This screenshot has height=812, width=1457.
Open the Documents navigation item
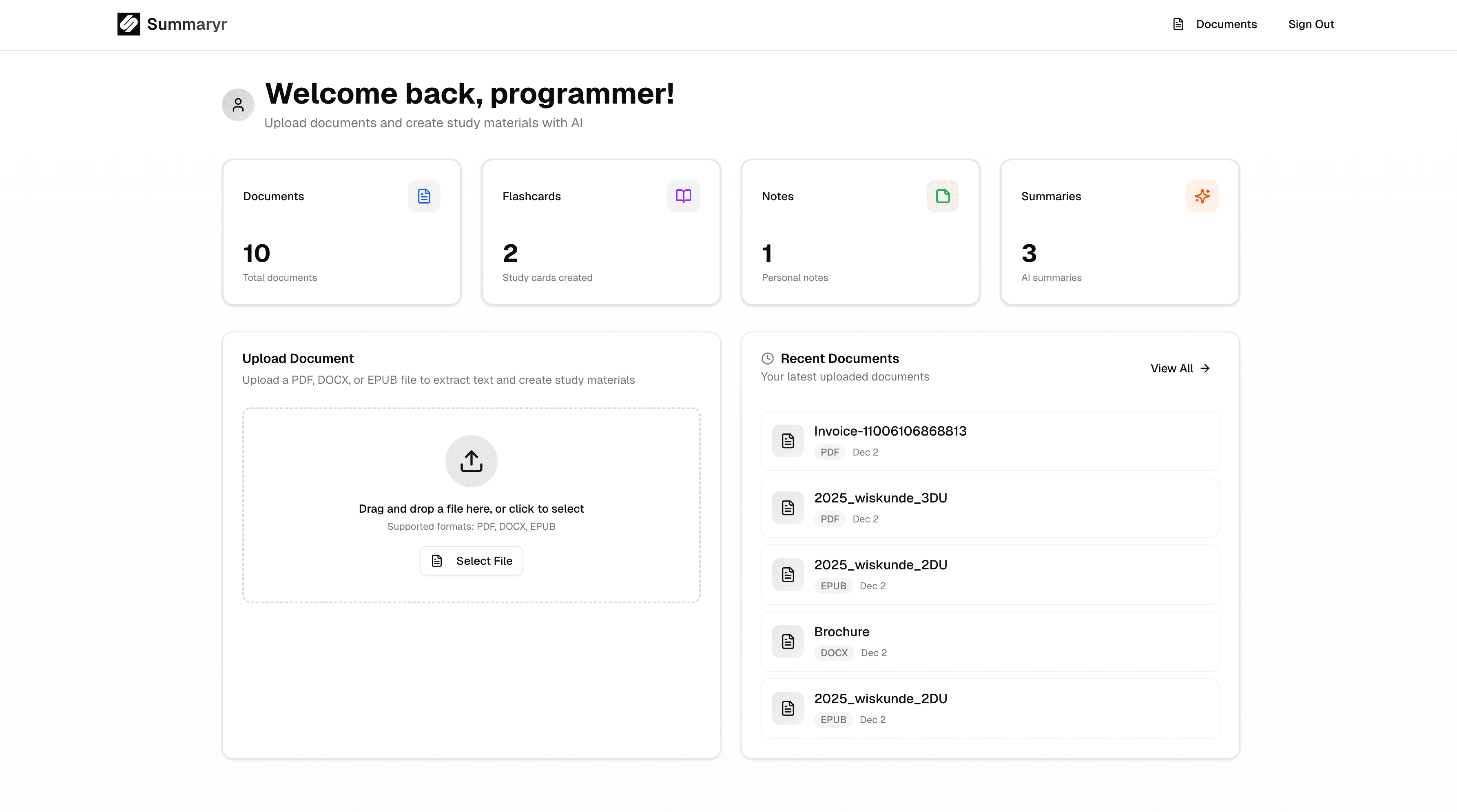click(1226, 24)
